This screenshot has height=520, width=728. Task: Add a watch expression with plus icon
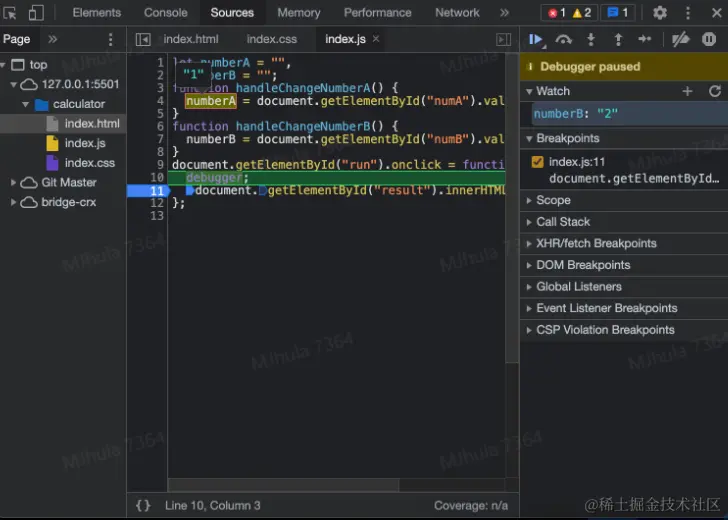tap(688, 91)
